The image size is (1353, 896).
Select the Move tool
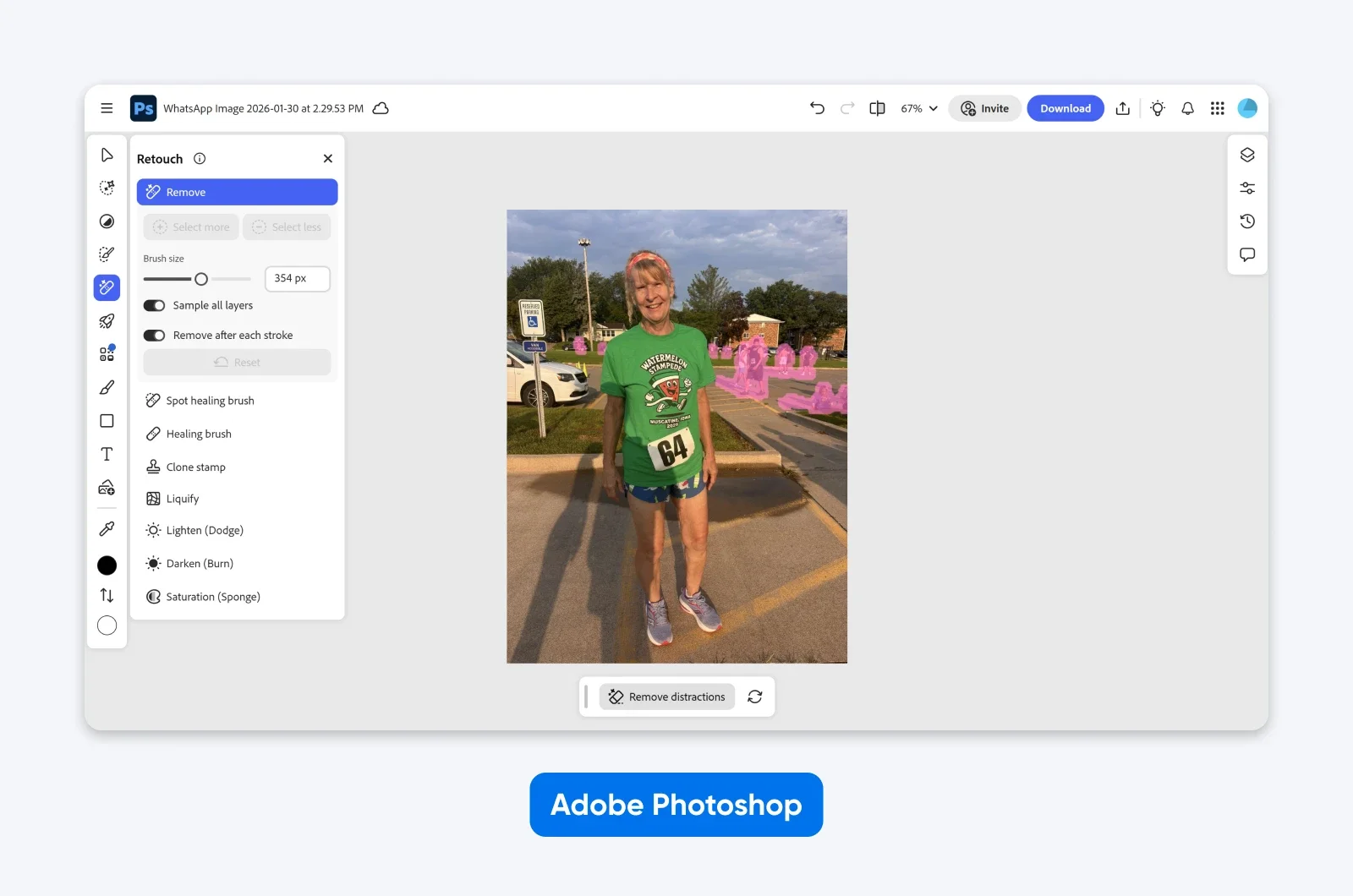[107, 154]
